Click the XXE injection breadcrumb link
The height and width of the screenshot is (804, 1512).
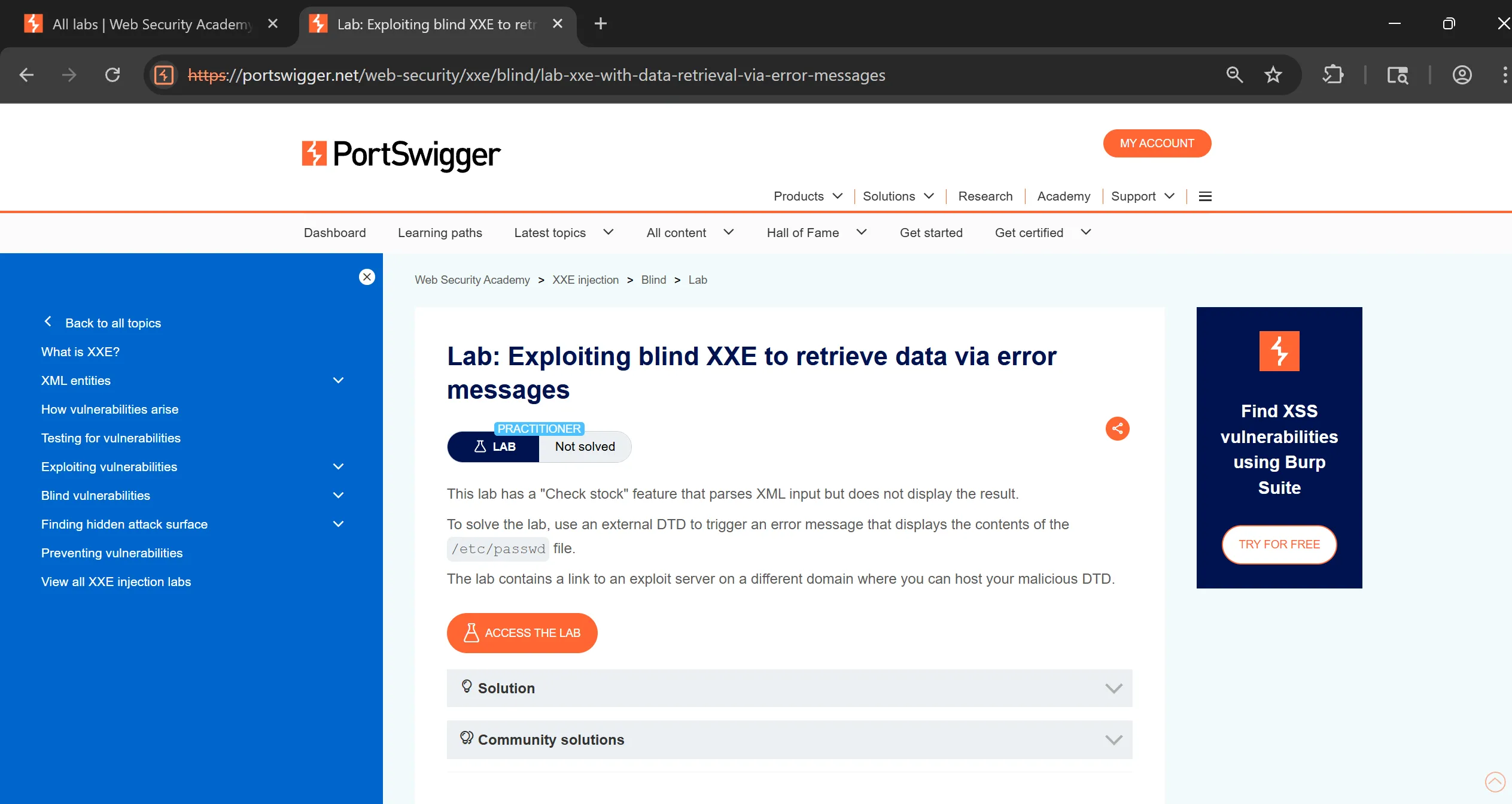[x=585, y=280]
